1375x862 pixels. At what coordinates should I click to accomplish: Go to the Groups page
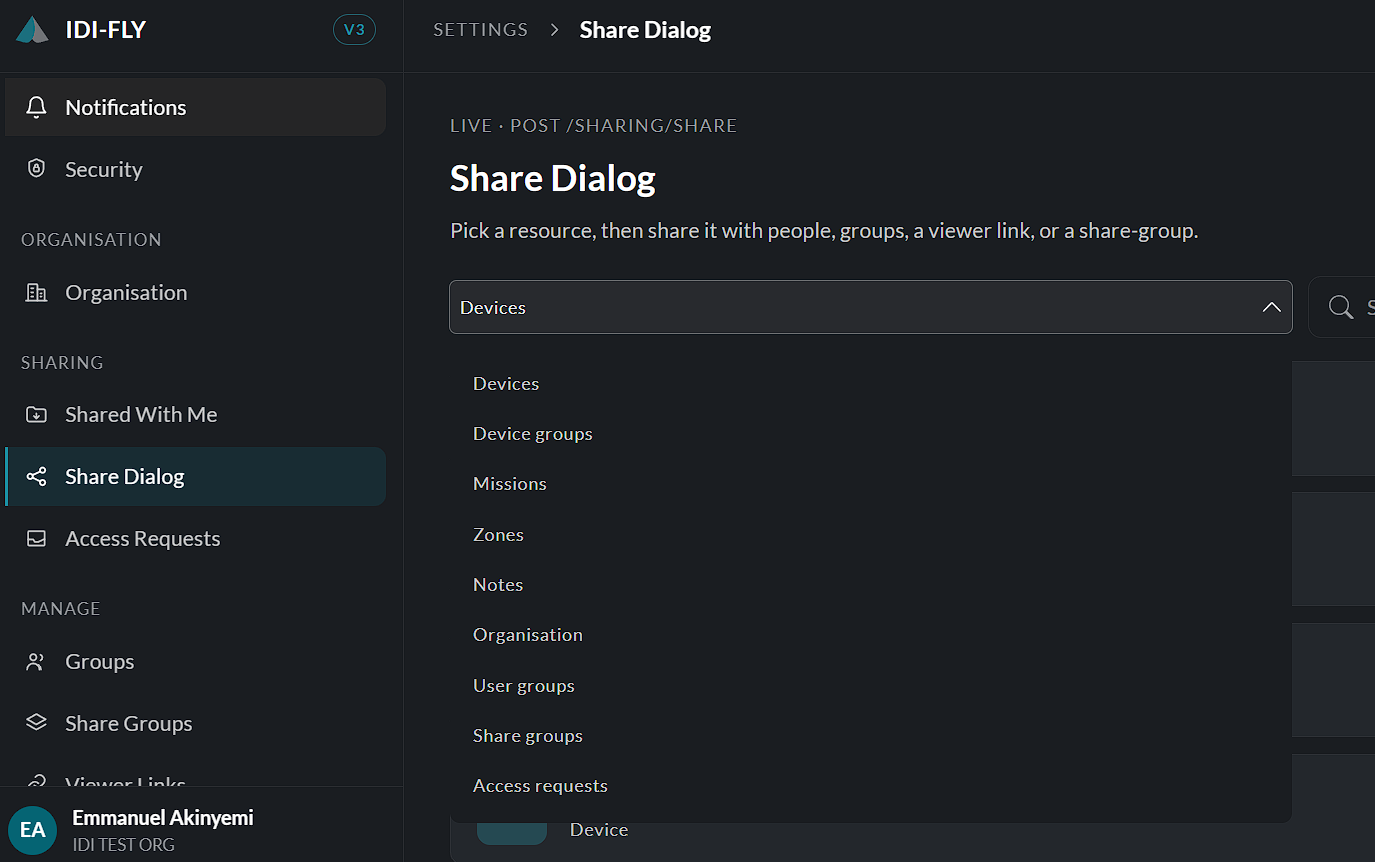click(x=195, y=661)
